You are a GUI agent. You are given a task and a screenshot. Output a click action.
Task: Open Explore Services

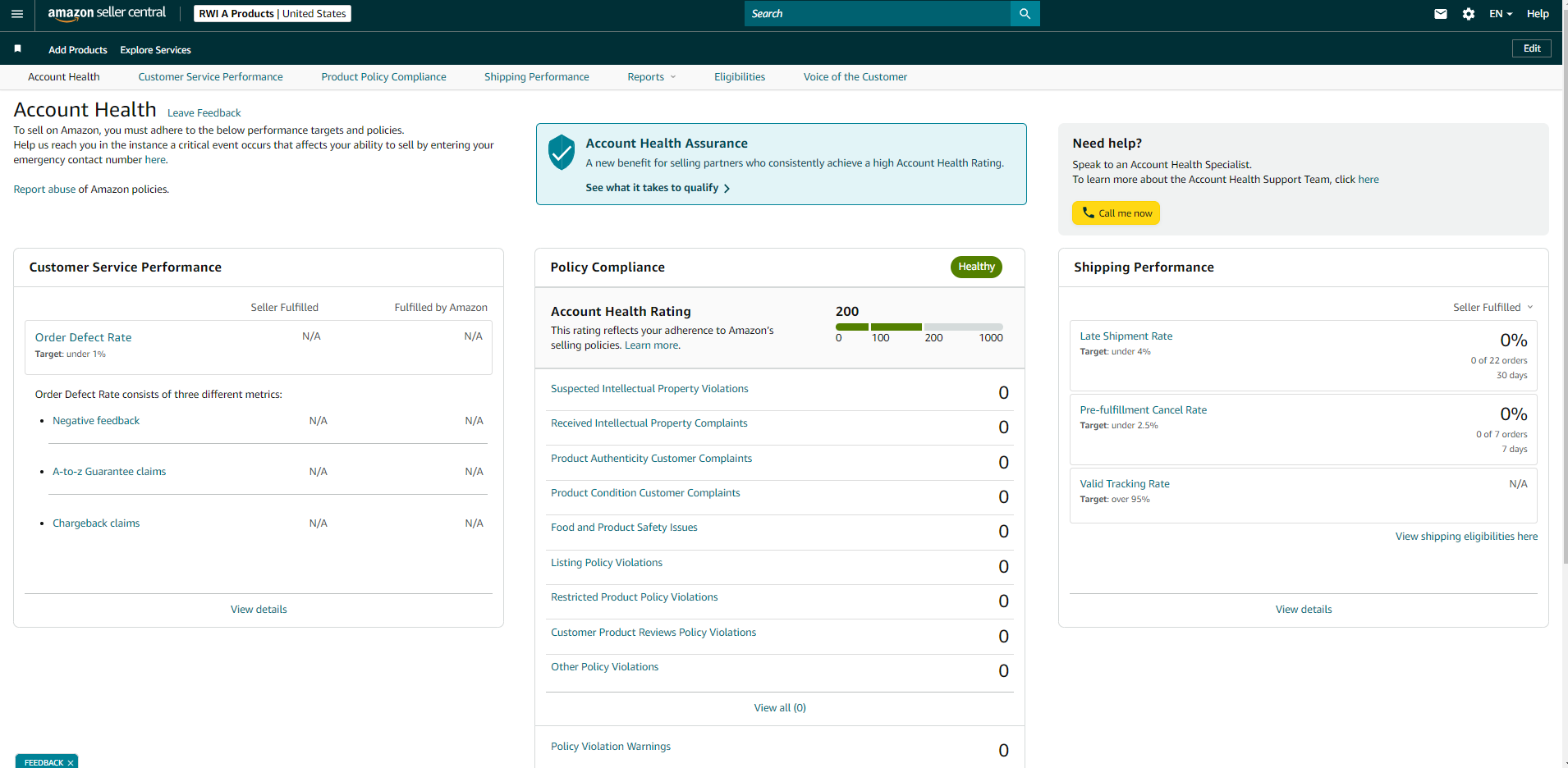point(155,50)
